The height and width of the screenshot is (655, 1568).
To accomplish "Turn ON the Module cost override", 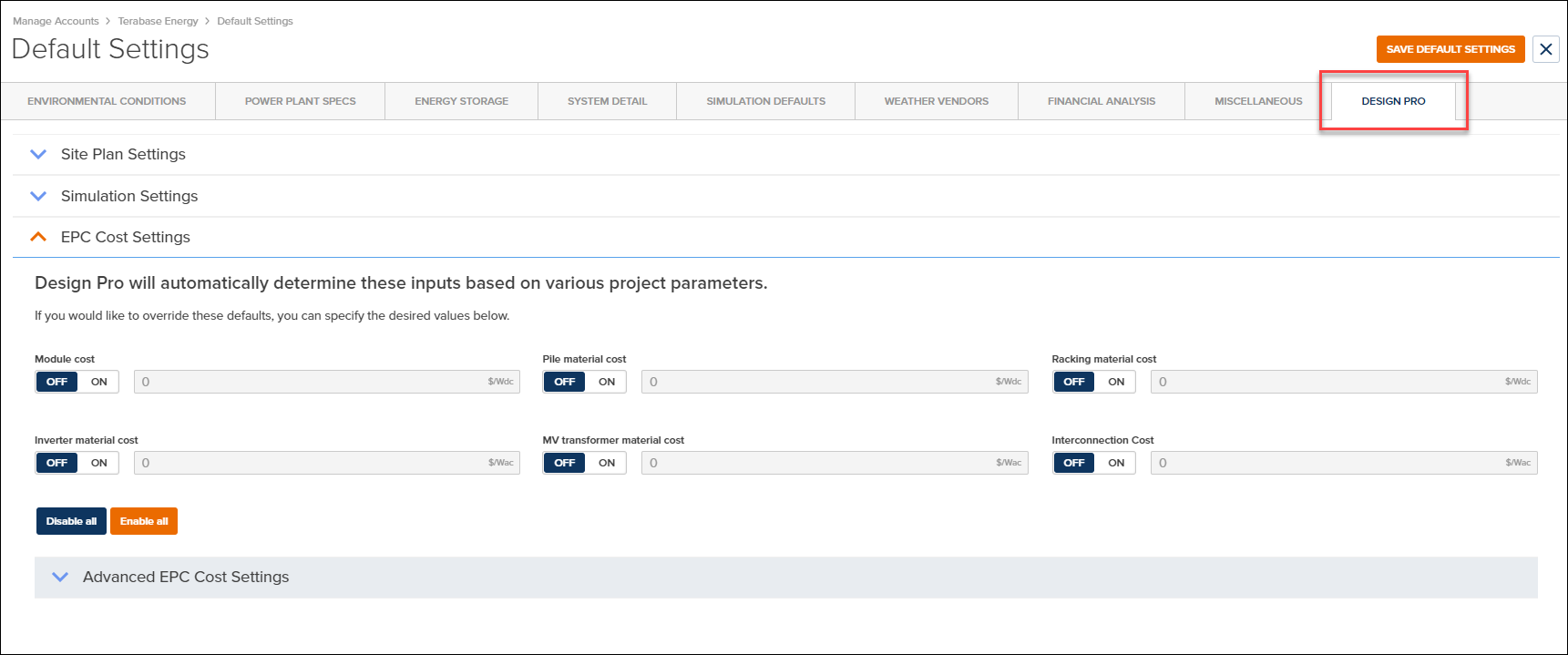I will [x=98, y=382].
